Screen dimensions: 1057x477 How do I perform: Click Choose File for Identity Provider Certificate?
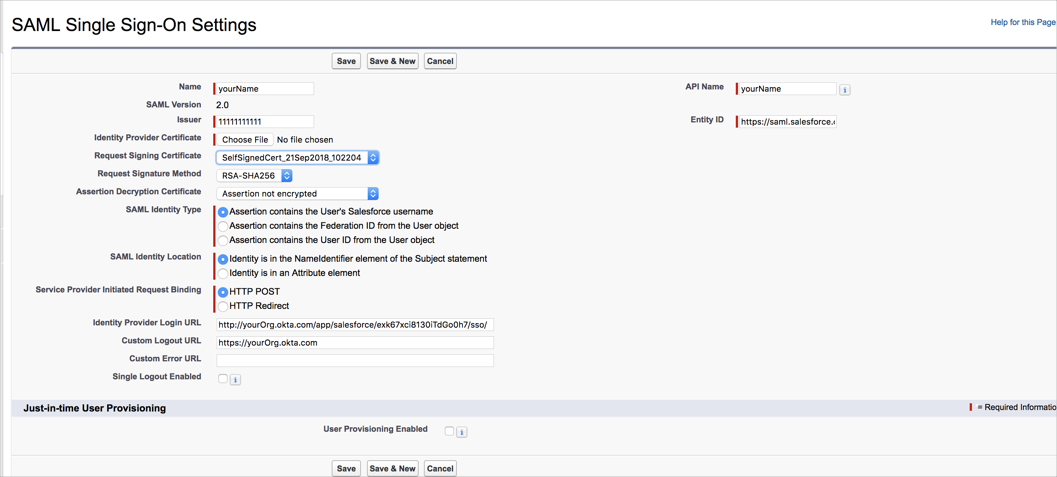click(x=245, y=139)
